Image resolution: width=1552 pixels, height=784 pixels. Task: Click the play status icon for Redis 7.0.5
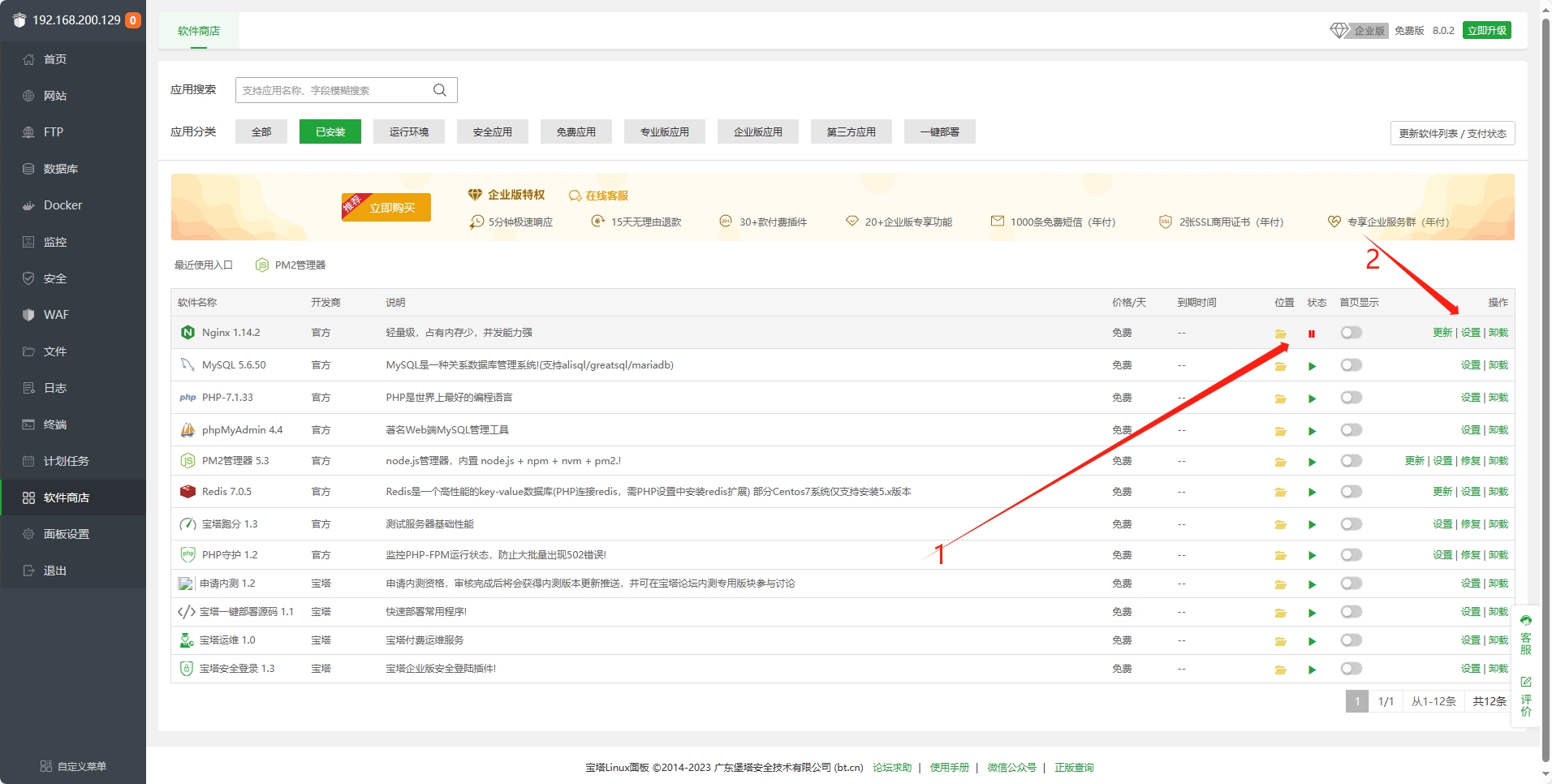1312,493
